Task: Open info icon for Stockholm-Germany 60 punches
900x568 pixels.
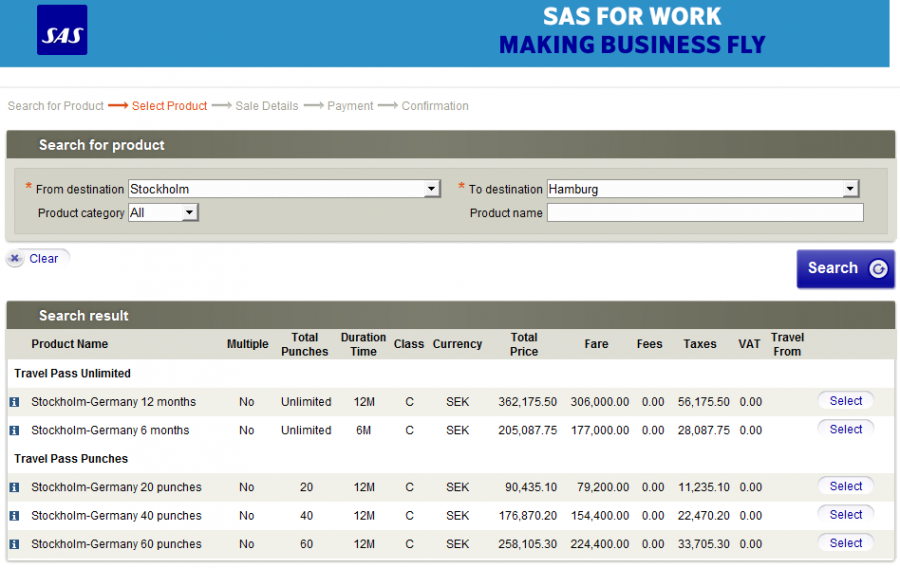Action: 14,545
